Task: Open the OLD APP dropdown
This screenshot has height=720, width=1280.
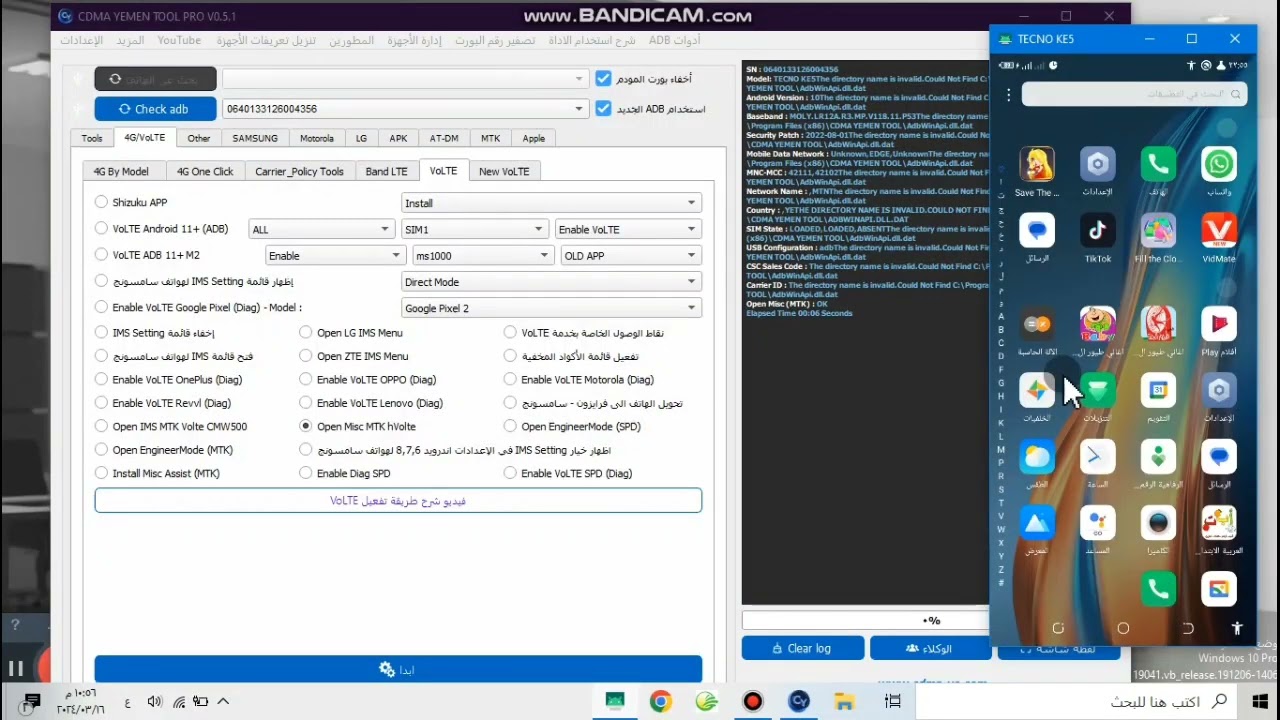Action: coord(631,255)
